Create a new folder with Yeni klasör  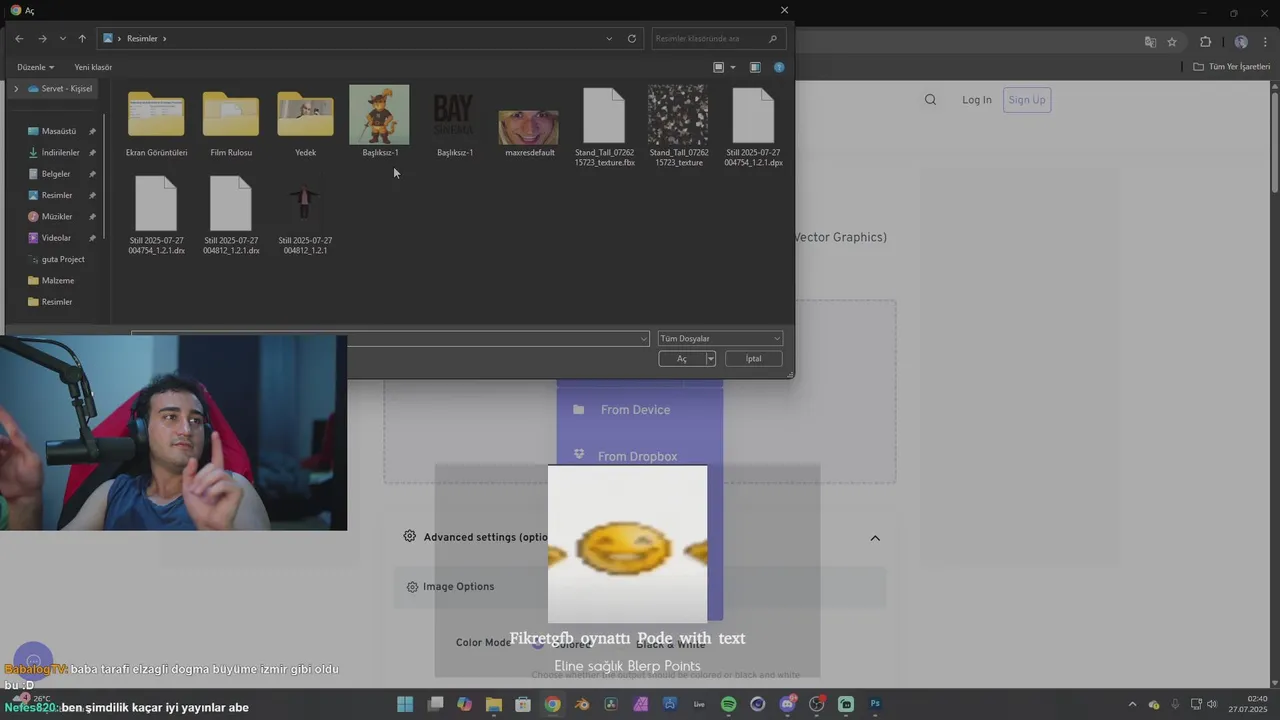click(93, 67)
